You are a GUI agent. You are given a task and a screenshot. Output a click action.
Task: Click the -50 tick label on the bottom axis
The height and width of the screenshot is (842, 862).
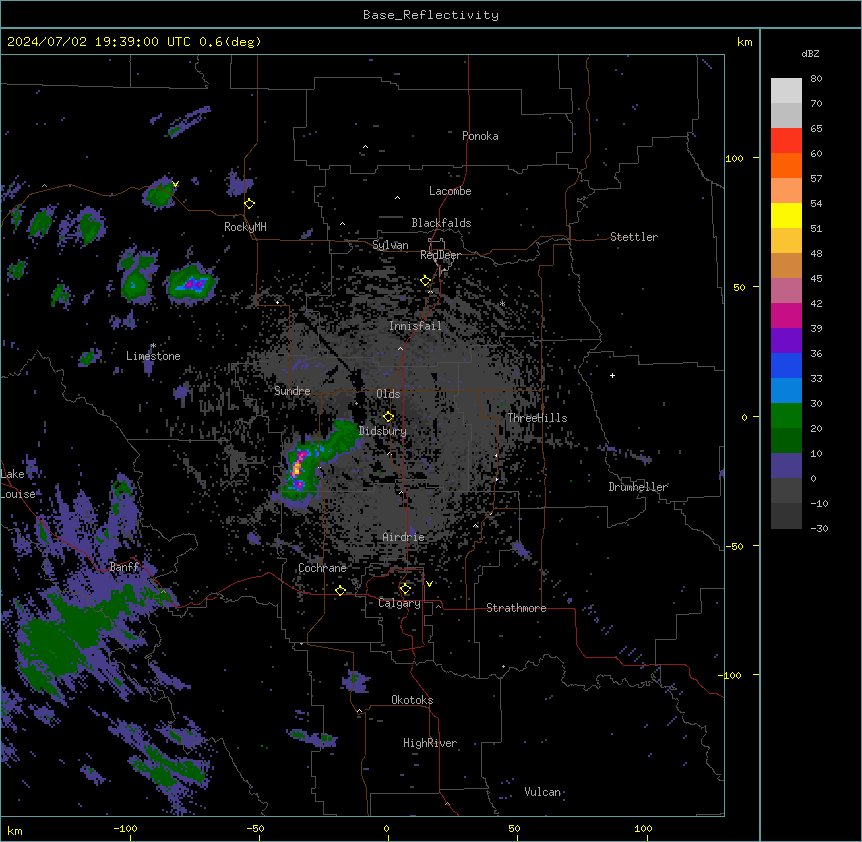pyautogui.click(x=255, y=828)
